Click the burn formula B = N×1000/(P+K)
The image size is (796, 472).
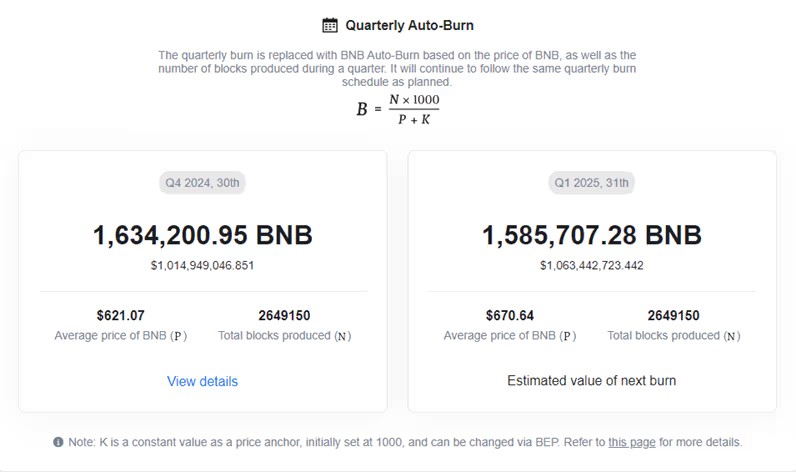click(x=398, y=109)
